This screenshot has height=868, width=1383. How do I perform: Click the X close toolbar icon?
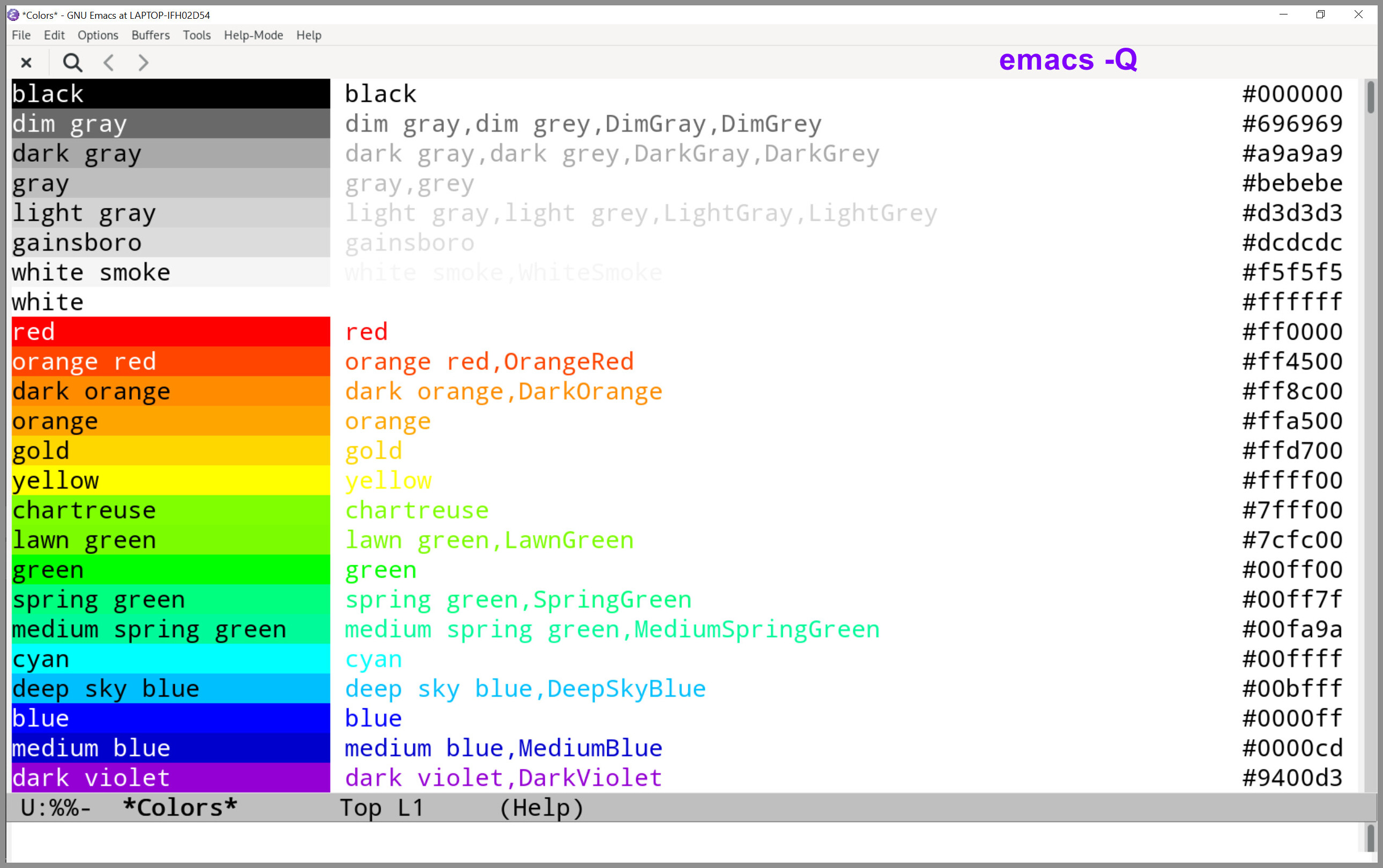[26, 62]
